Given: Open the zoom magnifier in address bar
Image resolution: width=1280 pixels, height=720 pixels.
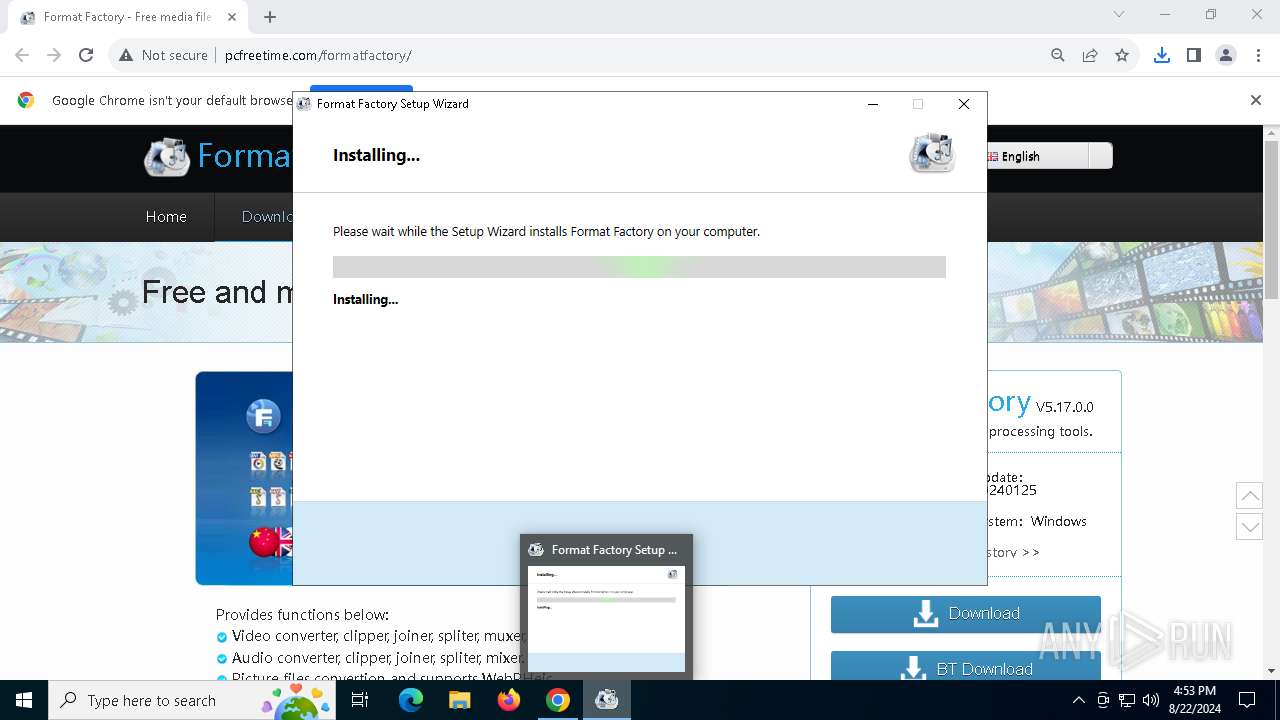Looking at the screenshot, I should (x=1058, y=55).
